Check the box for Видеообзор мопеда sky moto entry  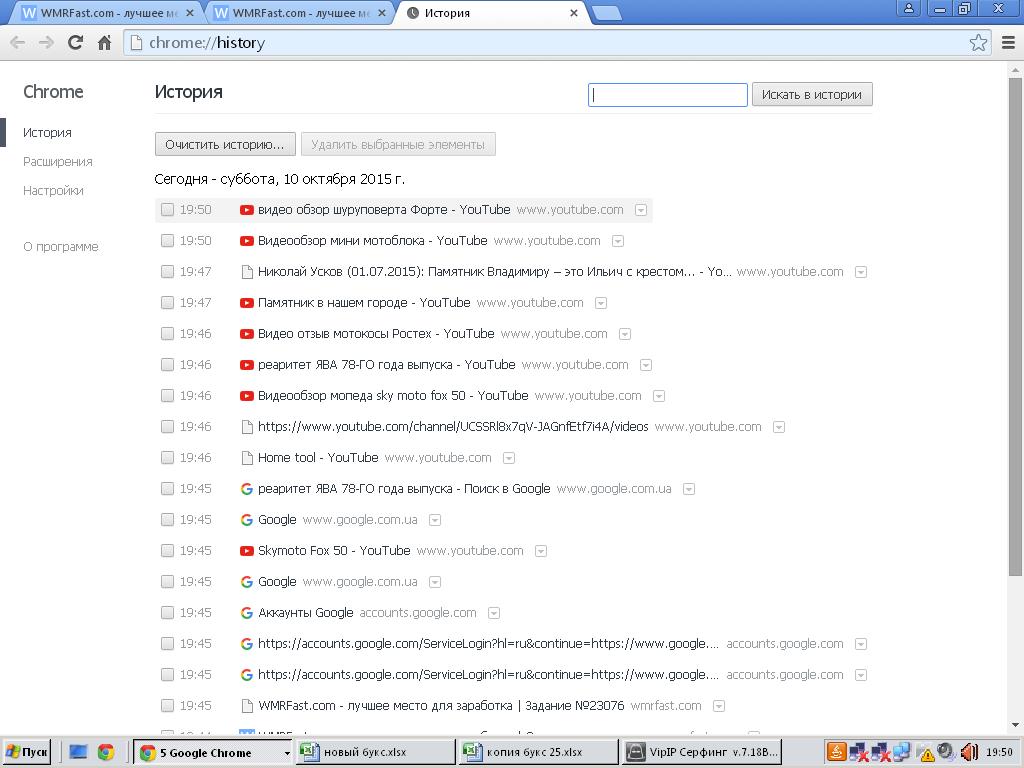pos(167,396)
